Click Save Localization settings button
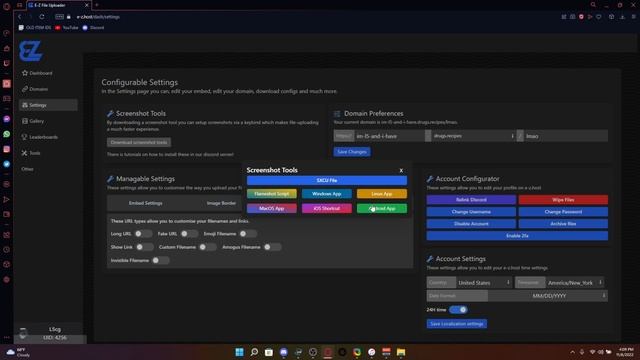Screen dimensions: 640x360 (x=457, y=324)
